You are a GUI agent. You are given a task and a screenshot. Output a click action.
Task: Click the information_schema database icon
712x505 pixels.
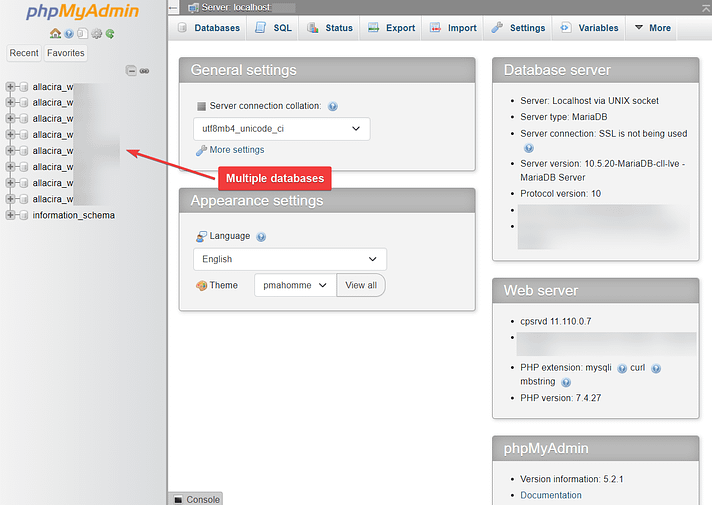24,215
